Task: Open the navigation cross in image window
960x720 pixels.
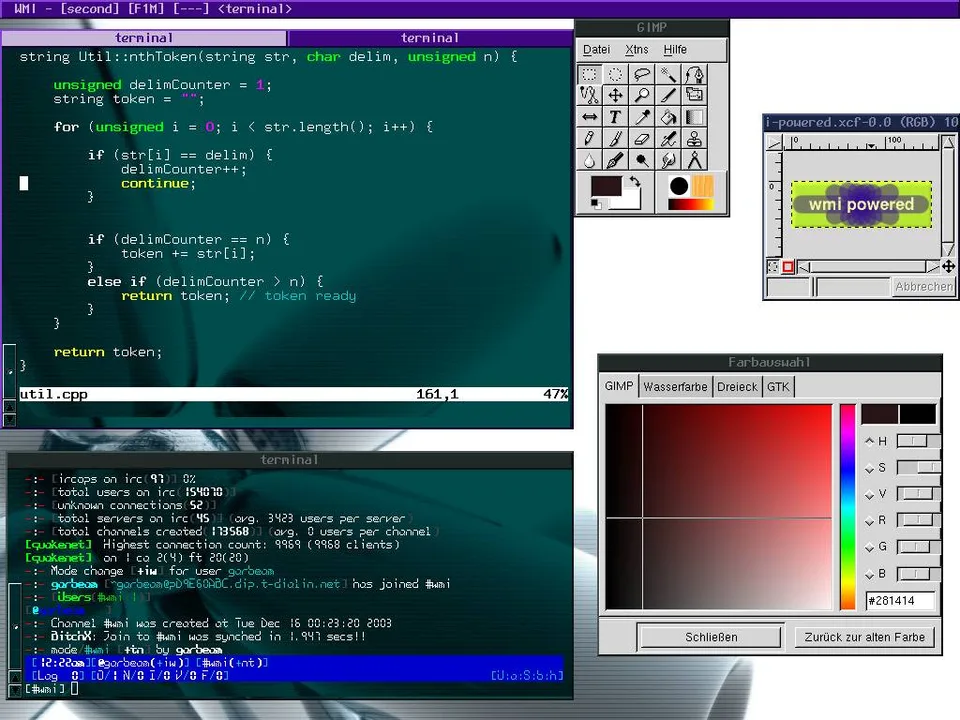Action: (948, 266)
